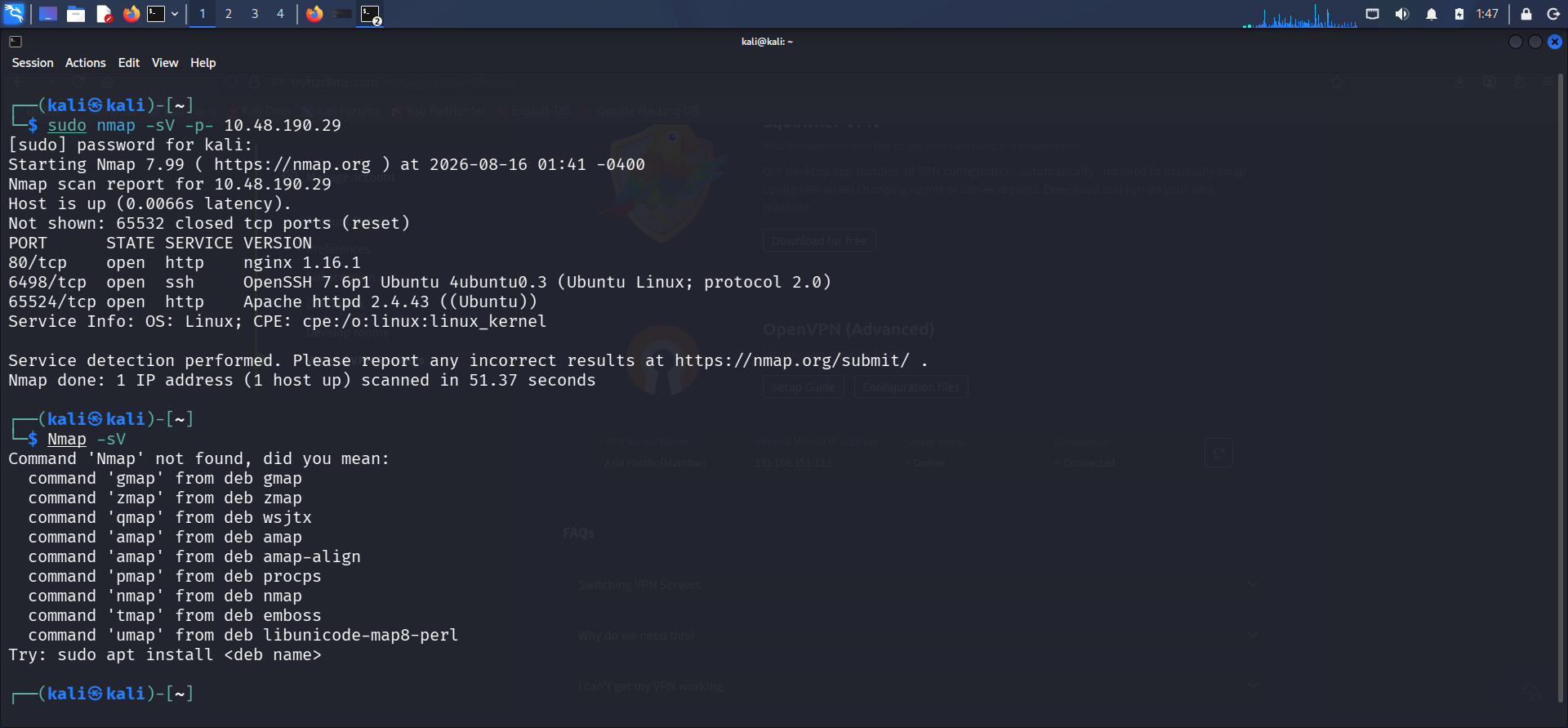
Task: Click the "command 'amap' from deb amap-align" line
Action: pyautogui.click(x=194, y=556)
